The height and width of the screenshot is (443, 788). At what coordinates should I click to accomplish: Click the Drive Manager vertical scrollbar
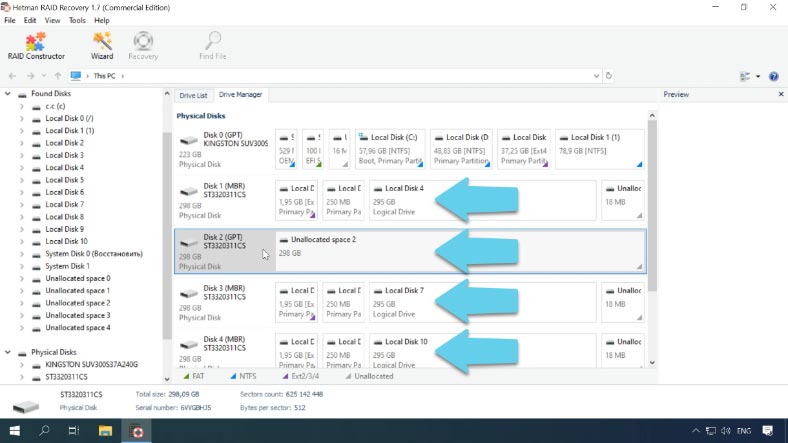tap(652, 206)
